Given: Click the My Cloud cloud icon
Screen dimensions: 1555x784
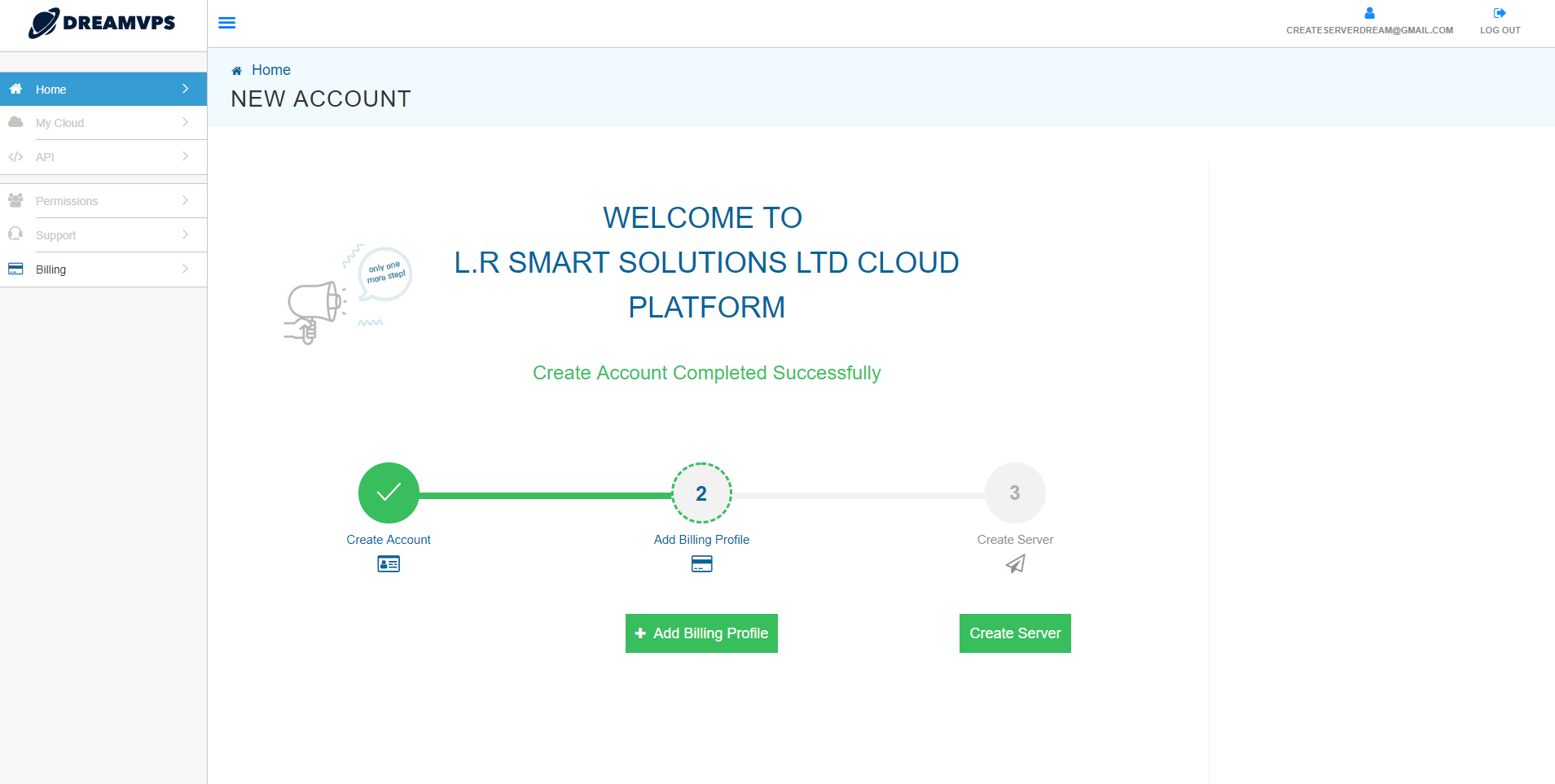Looking at the screenshot, I should [x=15, y=122].
